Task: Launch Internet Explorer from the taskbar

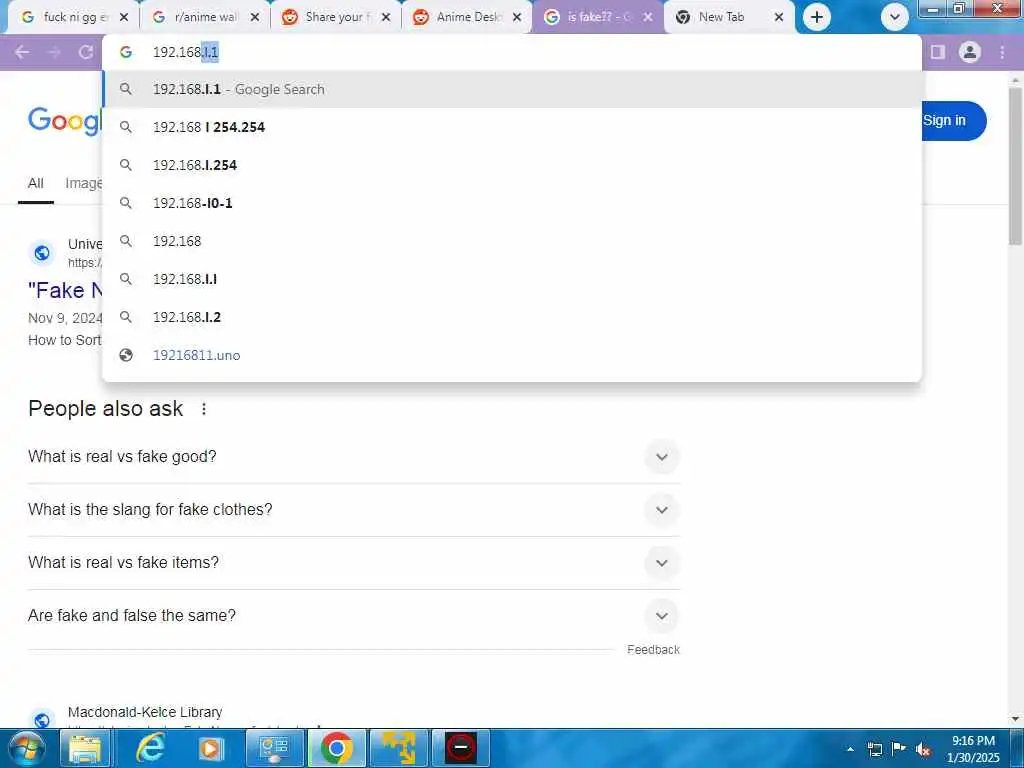Action: click(150, 748)
